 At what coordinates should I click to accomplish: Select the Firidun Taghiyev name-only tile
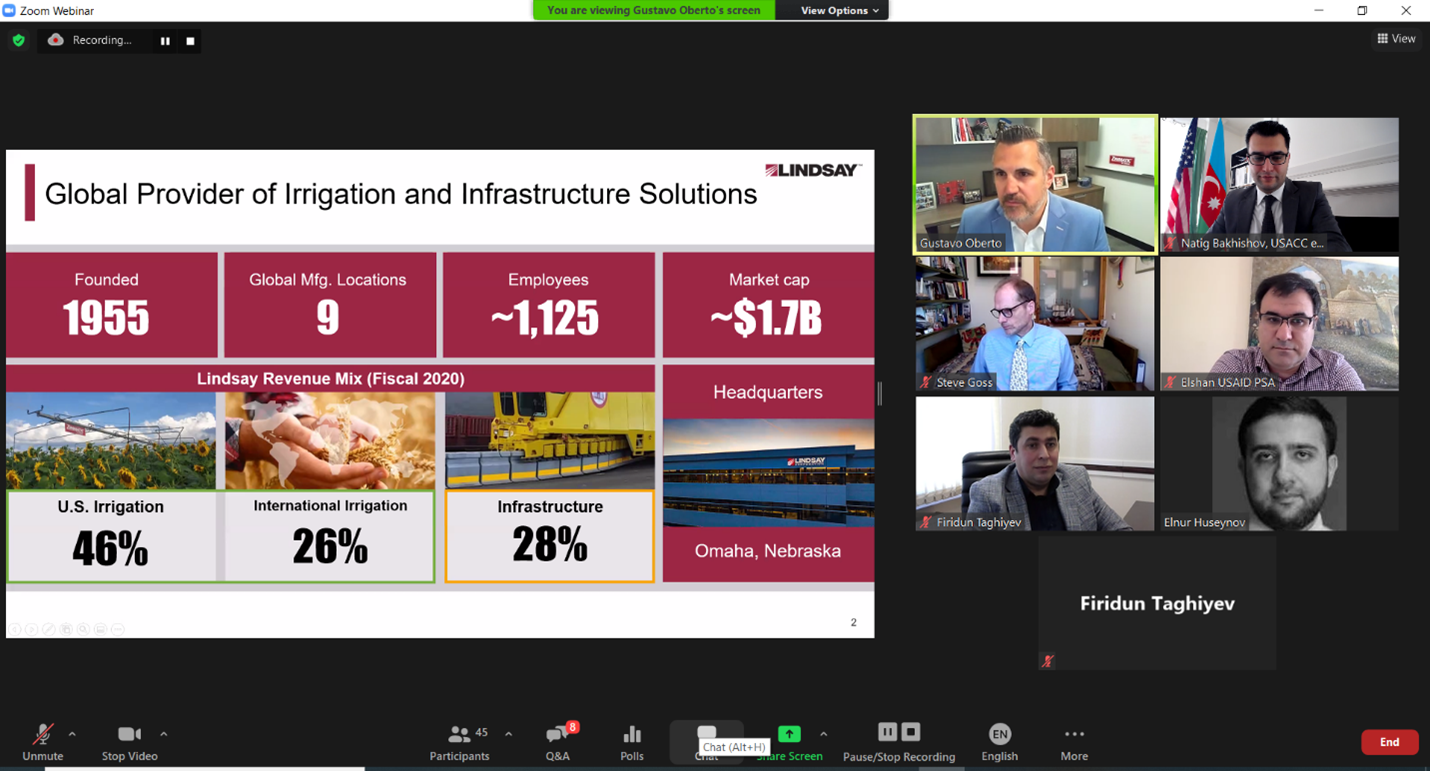1157,603
